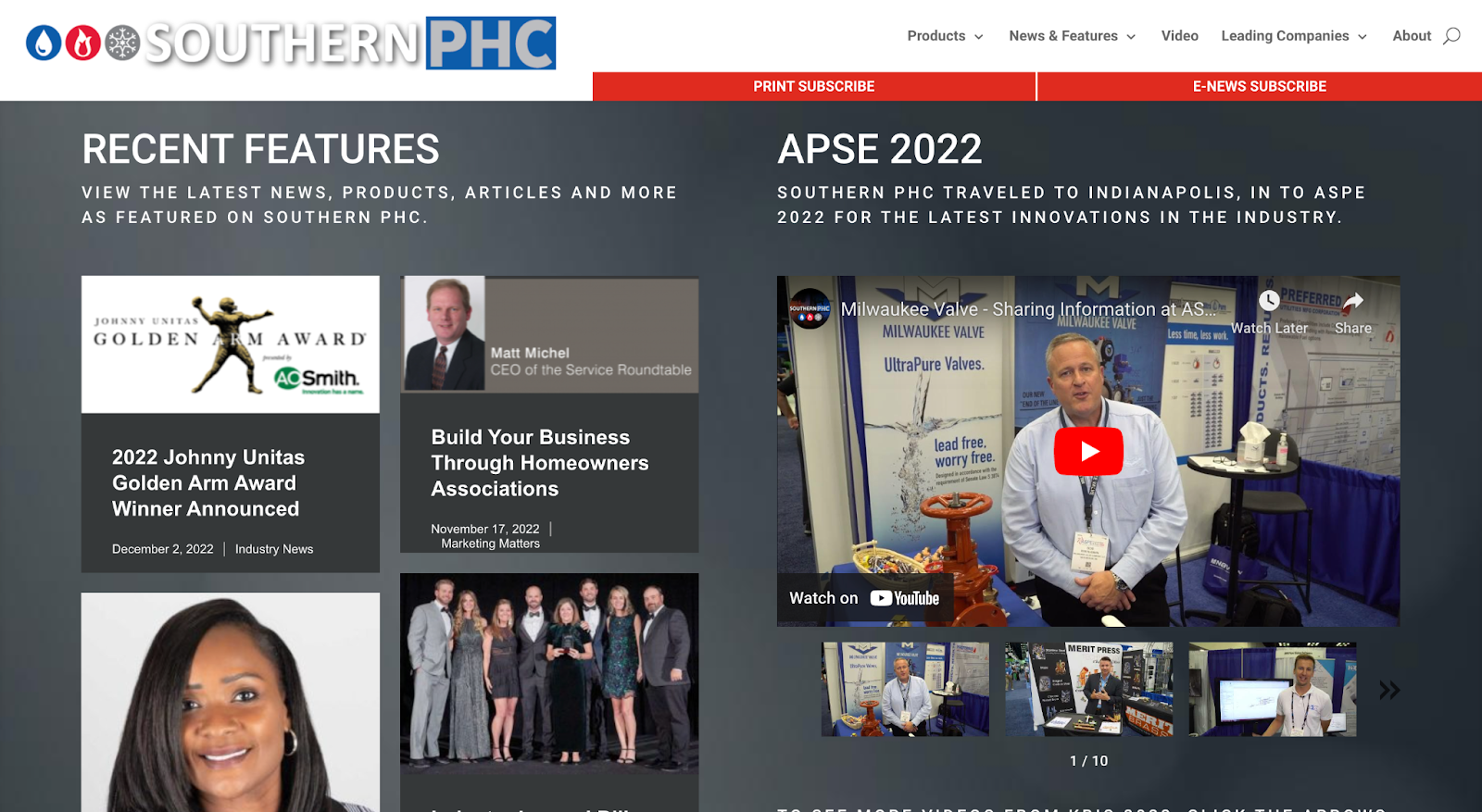
Task: Expand the Leading Companies dropdown
Action: (x=1293, y=36)
